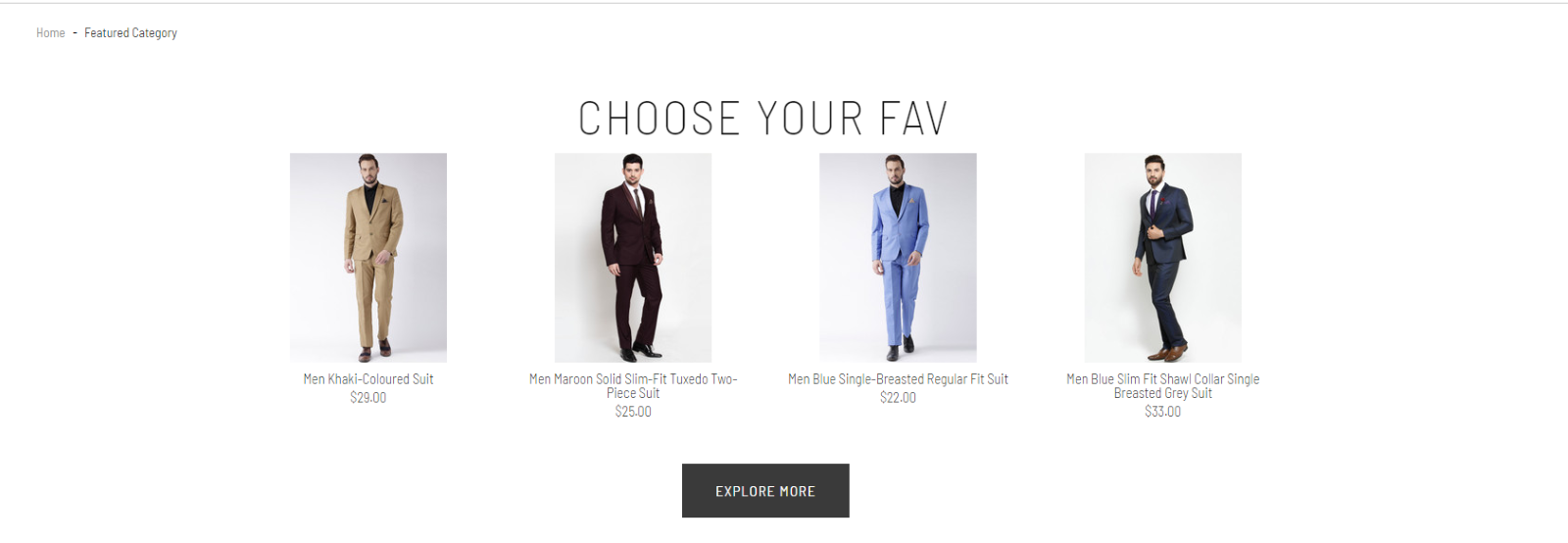The width and height of the screenshot is (1568, 543).
Task: Click Men Blue Single-Breasted Regular Fit Suit
Action: pos(898,379)
